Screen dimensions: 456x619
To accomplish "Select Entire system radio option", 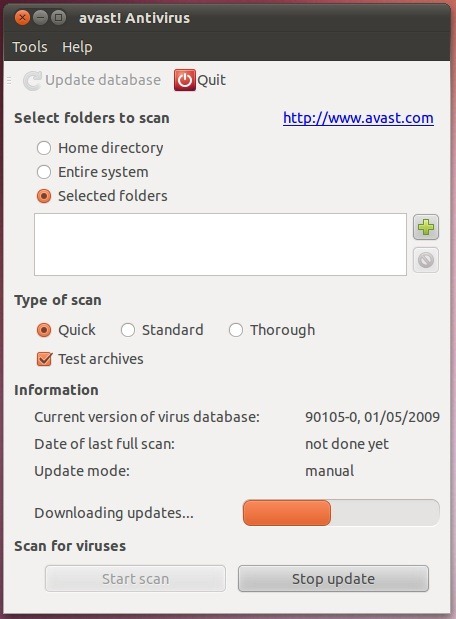I will point(44,172).
